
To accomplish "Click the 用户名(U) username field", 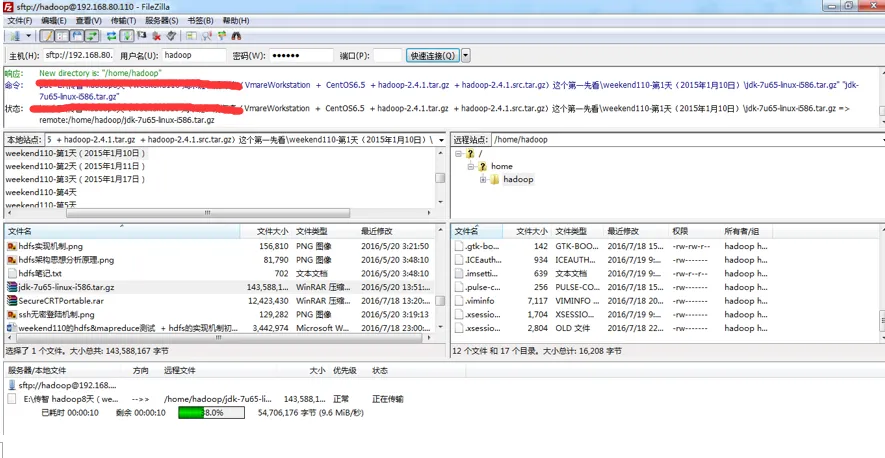I will pyautogui.click(x=194, y=55).
